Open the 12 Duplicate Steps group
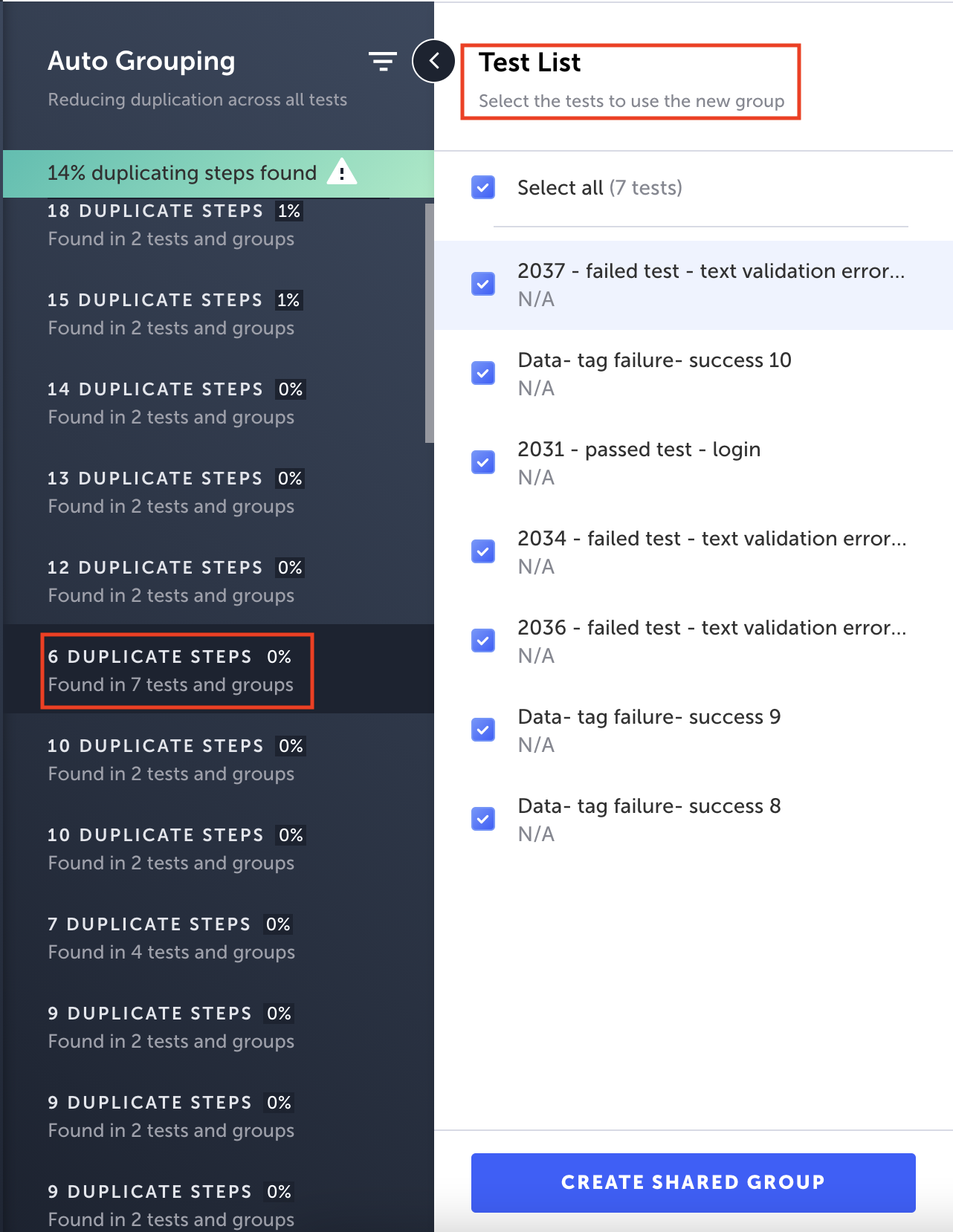 tap(171, 582)
